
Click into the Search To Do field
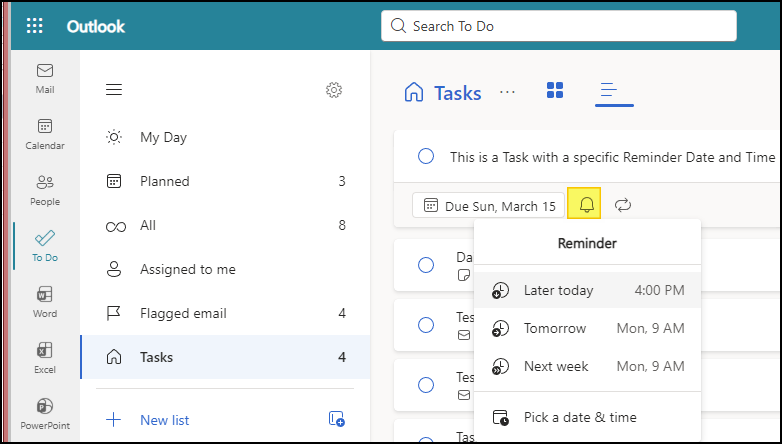[559, 26]
